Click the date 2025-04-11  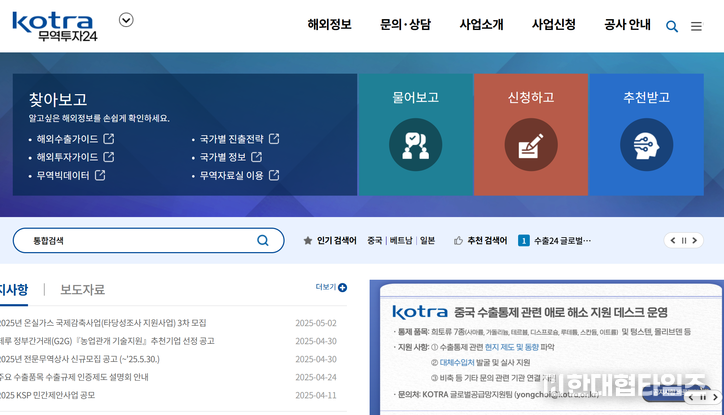[316, 395]
